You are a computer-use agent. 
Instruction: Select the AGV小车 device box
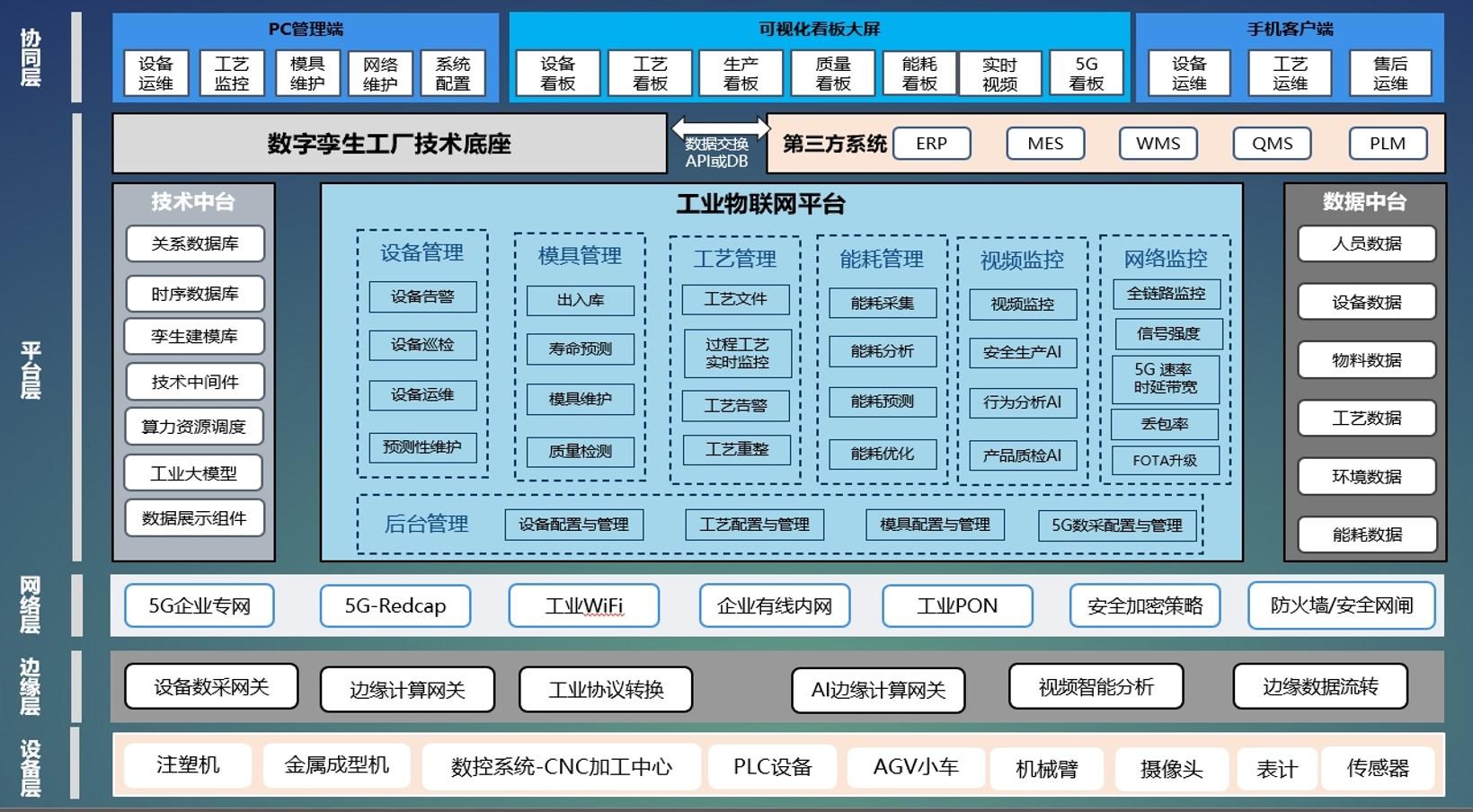[x=916, y=767]
